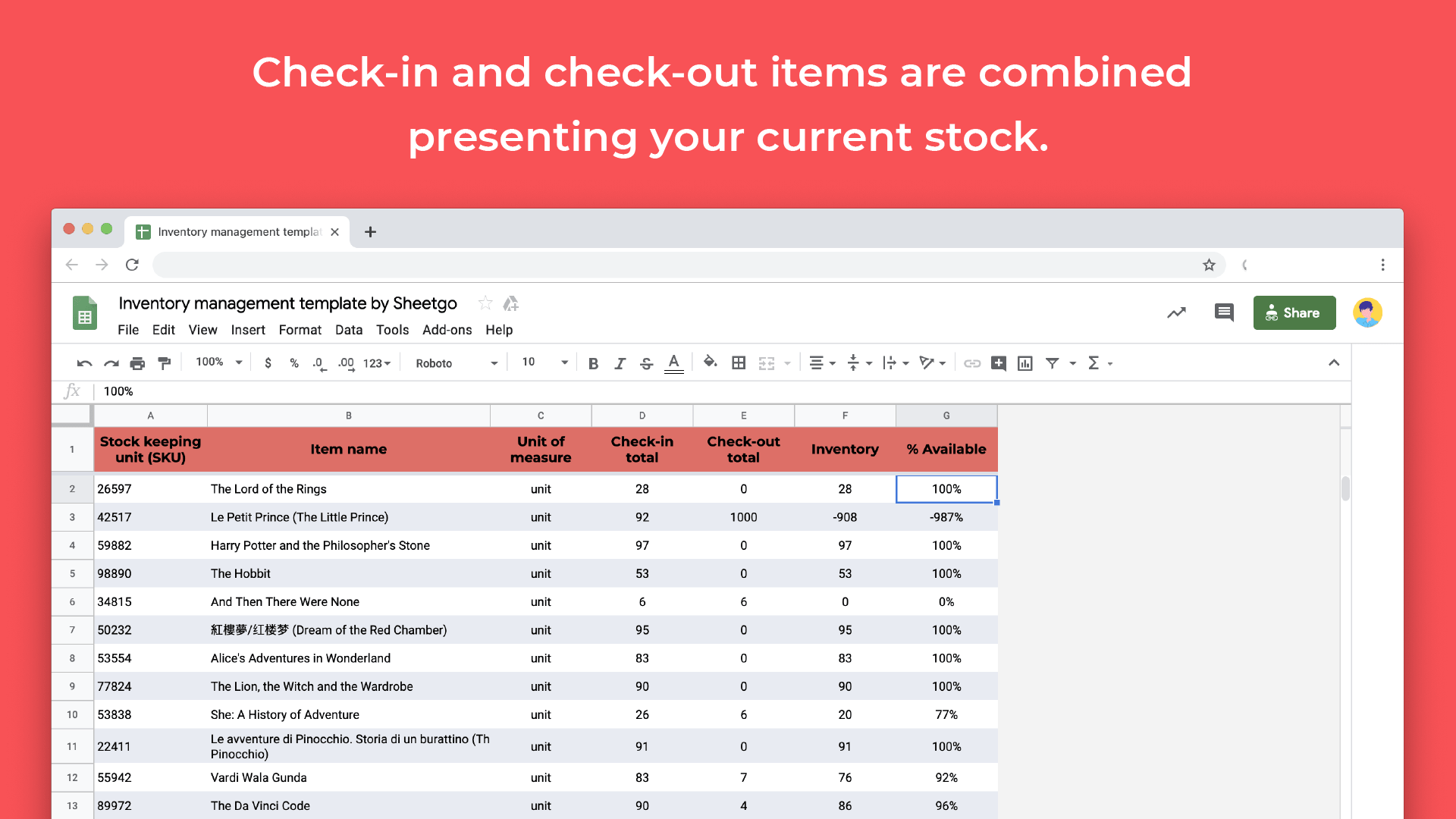Image resolution: width=1456 pixels, height=819 pixels.
Task: Open the 100% zoom dropdown
Action: click(x=218, y=362)
